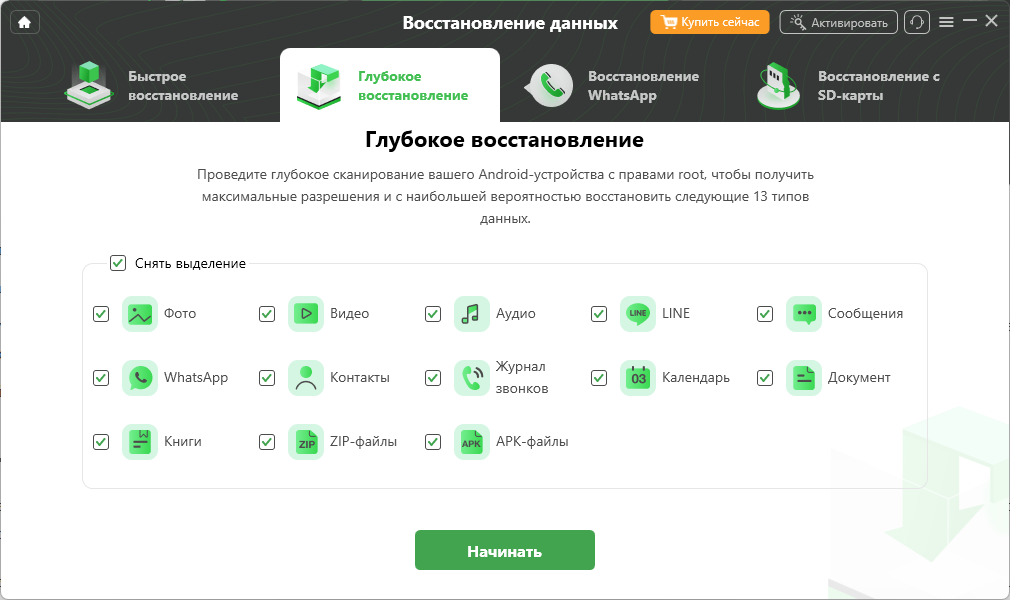Uncheck the Календарь checkbox
Screen dimensions: 1010x600
(599, 378)
